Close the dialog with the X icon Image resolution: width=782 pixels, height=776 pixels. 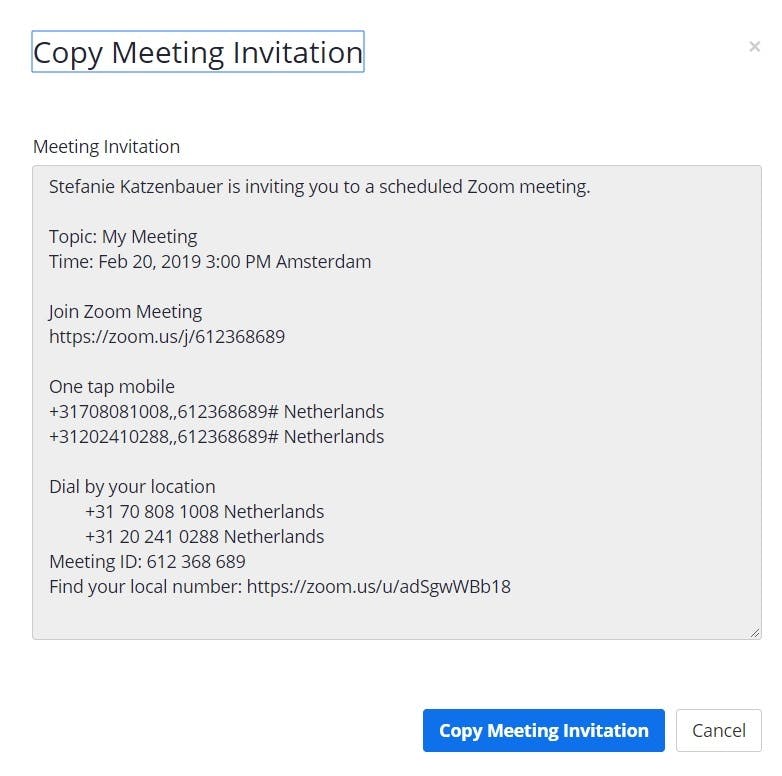(754, 47)
